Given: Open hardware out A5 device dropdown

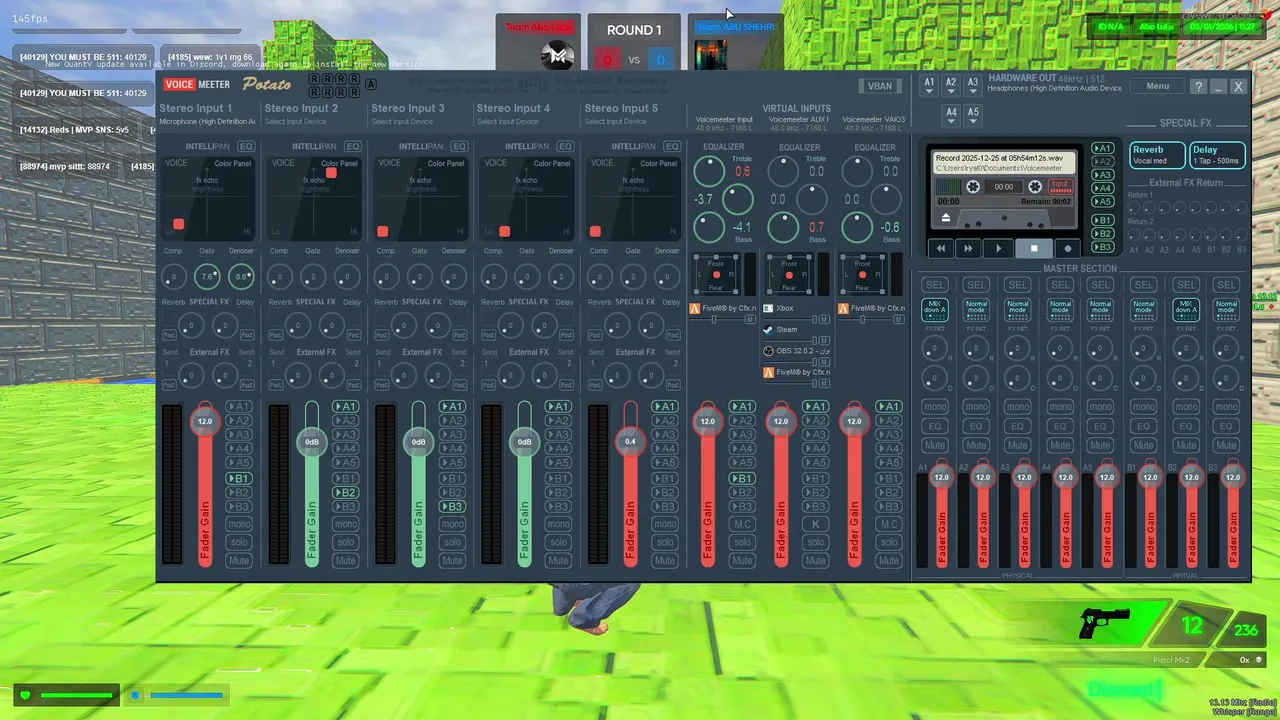Looking at the screenshot, I should click(x=973, y=116).
